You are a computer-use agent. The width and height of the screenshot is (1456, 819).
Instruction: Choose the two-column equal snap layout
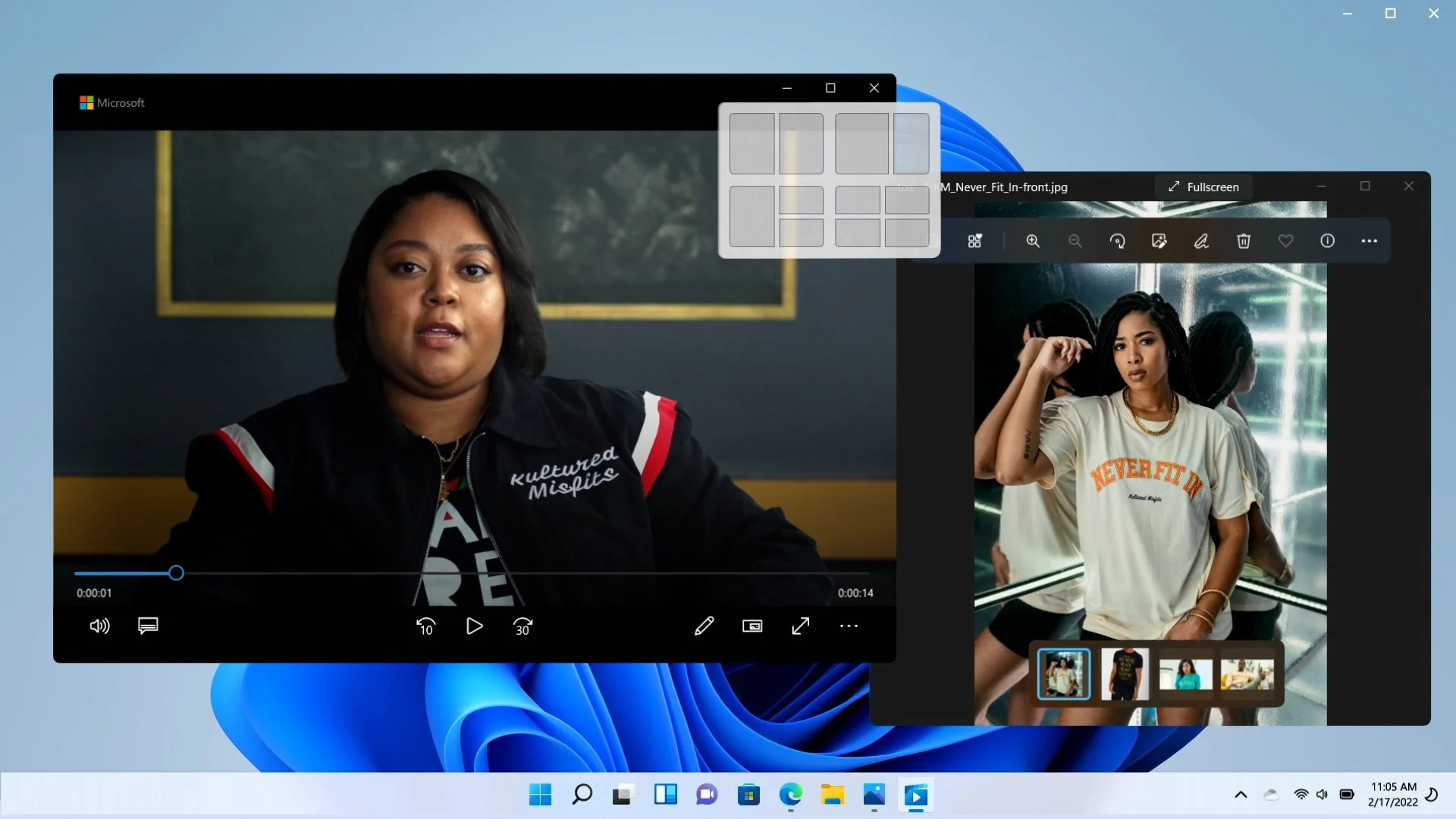pyautogui.click(x=752, y=144)
